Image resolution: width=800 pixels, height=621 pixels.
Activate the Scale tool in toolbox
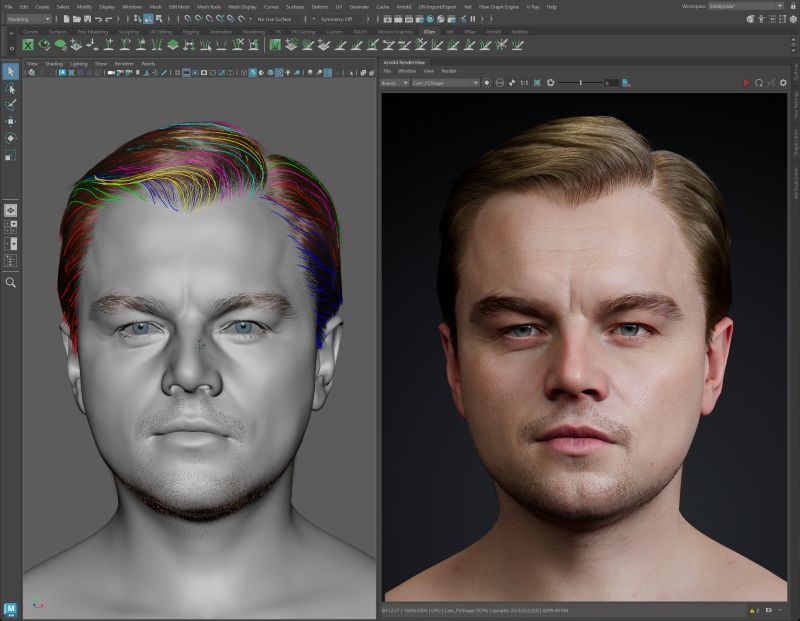pos(10,155)
